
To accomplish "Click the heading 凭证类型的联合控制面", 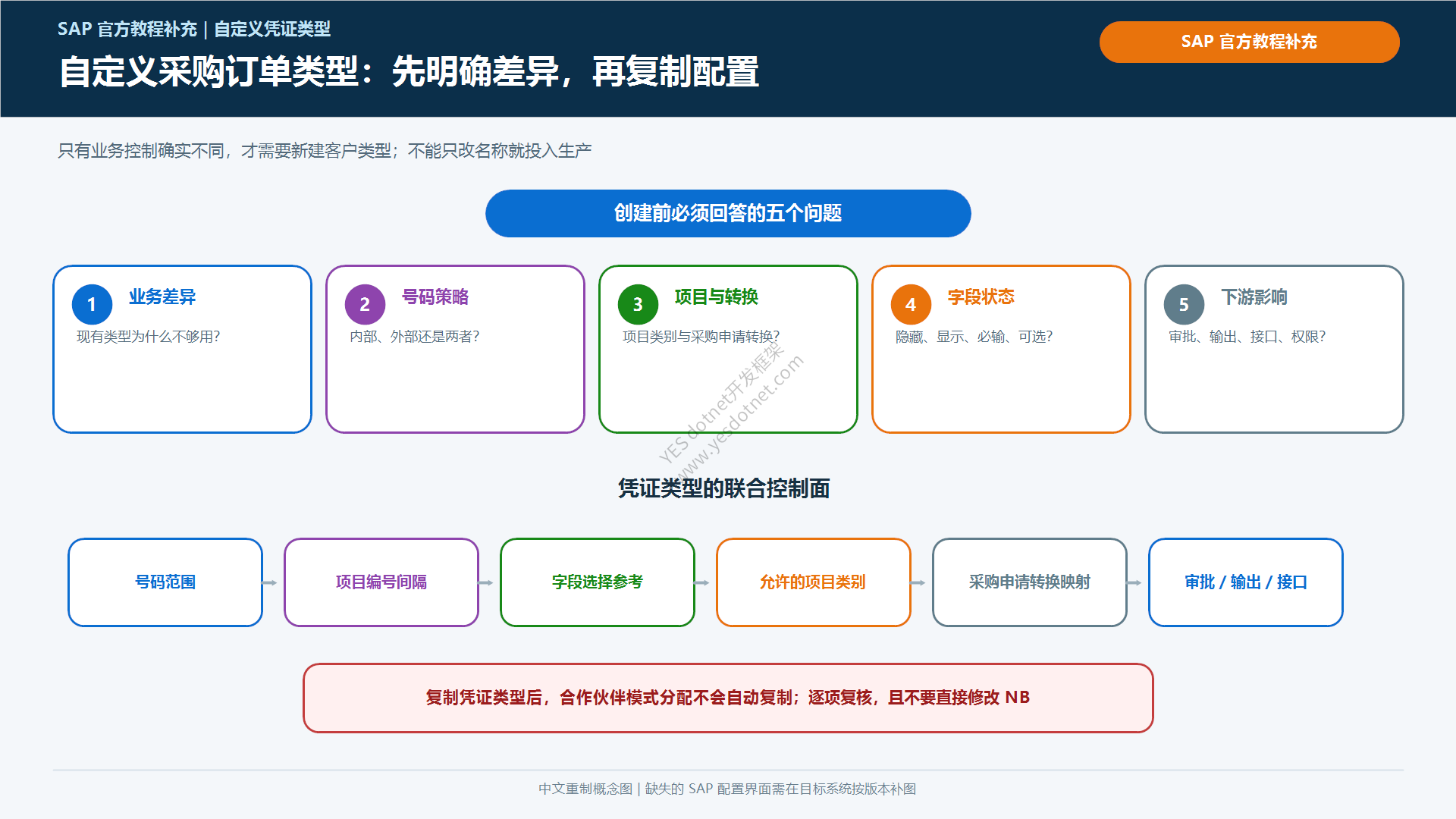I will (724, 488).
